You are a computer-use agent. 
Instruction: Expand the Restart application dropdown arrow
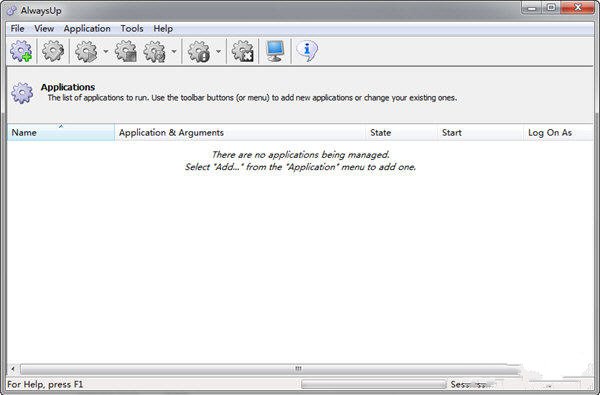174,51
